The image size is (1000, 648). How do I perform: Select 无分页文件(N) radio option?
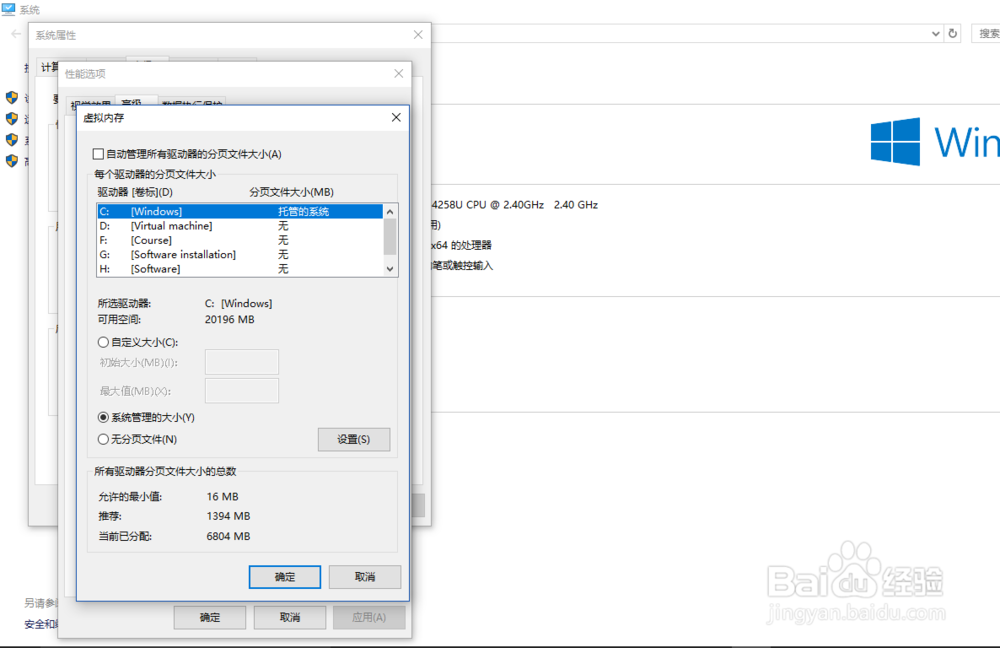point(103,439)
